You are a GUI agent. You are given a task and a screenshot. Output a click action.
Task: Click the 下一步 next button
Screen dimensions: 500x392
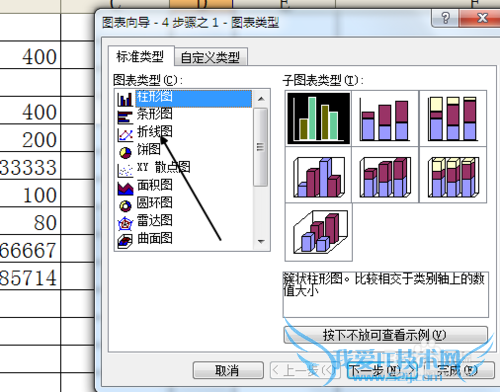pos(381,370)
